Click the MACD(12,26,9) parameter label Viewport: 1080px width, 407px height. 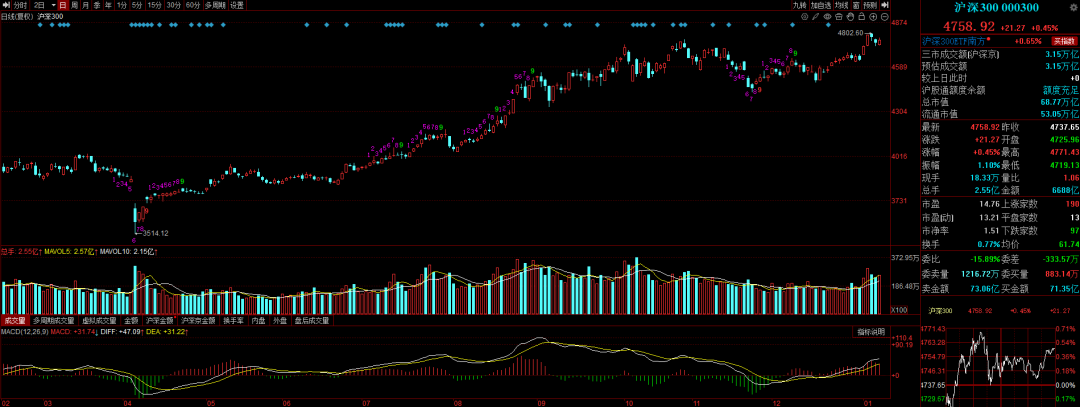pyautogui.click(x=25, y=332)
